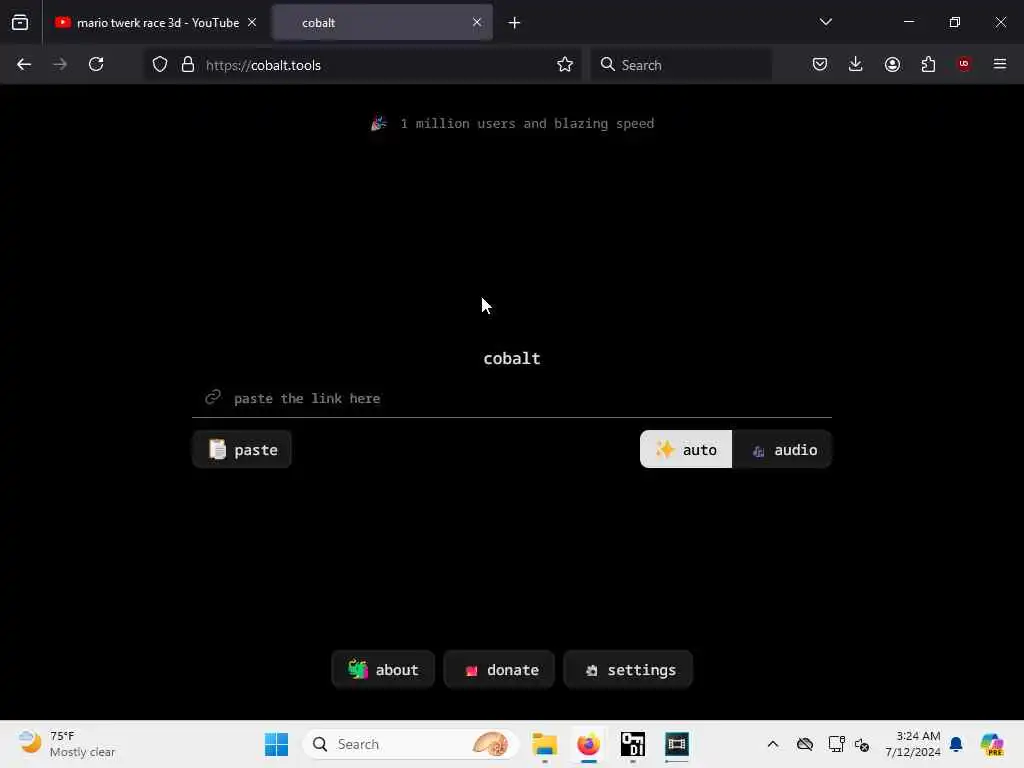The width and height of the screenshot is (1024, 768).
Task: Expand the list all tabs dropdown
Action: tap(825, 22)
